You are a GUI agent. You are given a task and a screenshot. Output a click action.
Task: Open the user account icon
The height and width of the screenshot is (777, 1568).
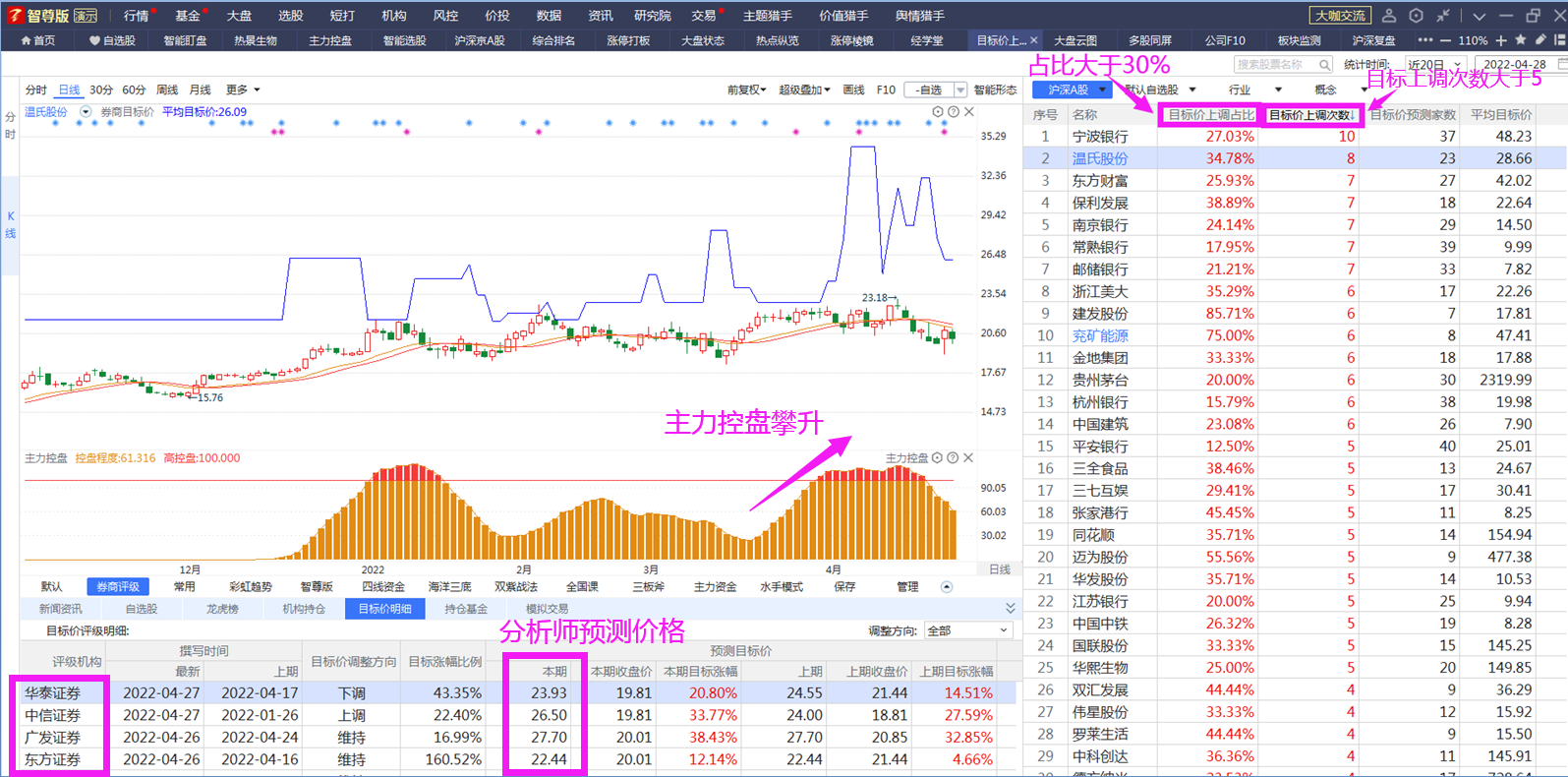point(1389,16)
